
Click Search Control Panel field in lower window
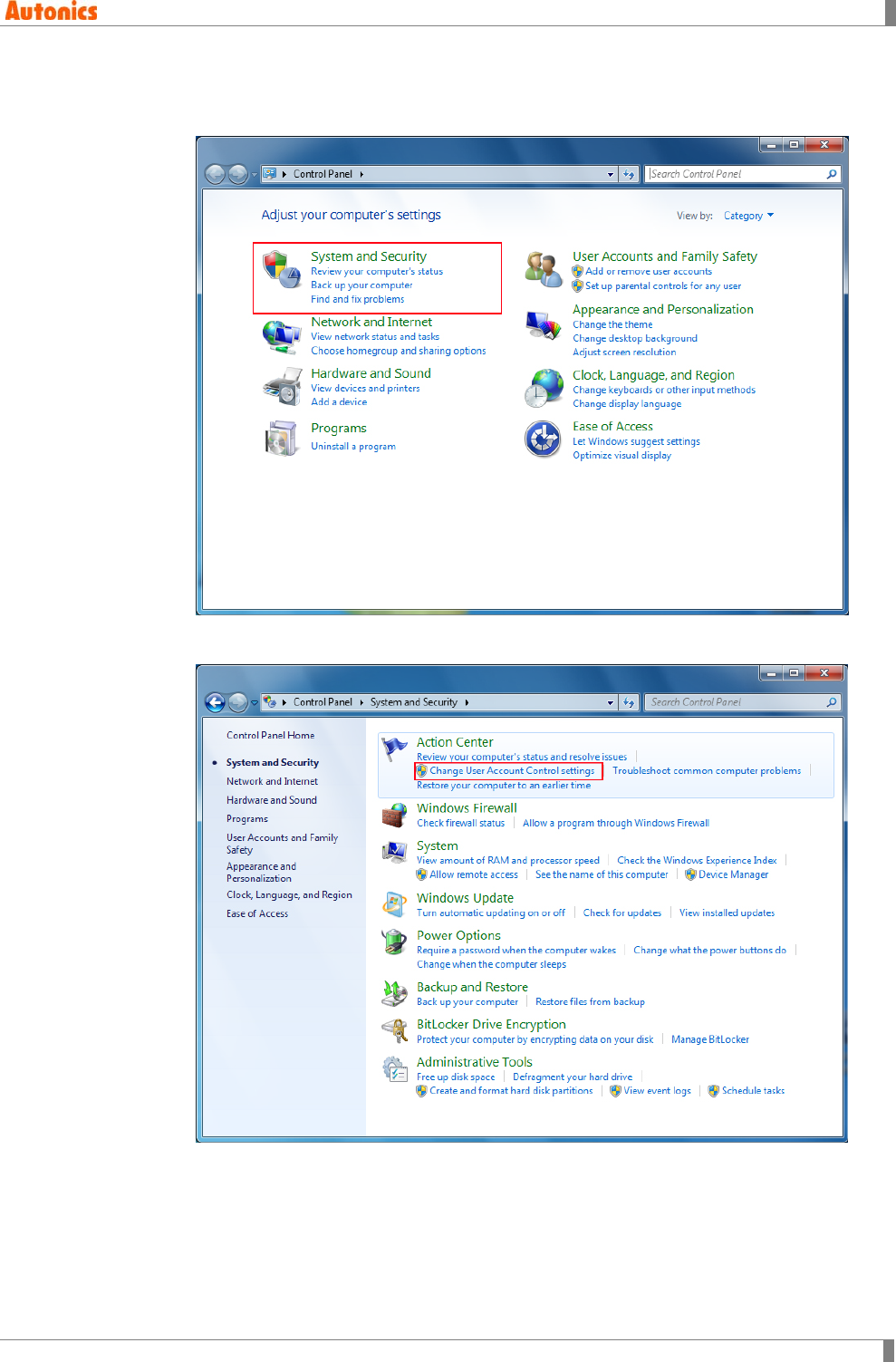tap(736, 702)
